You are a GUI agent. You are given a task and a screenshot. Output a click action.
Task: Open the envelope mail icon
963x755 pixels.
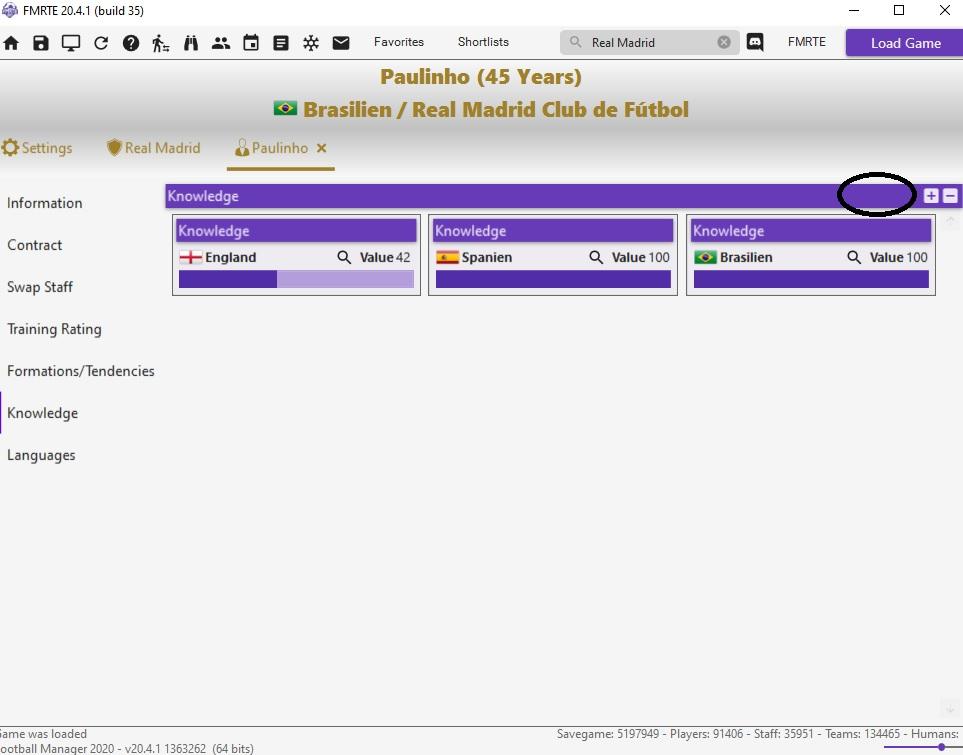tap(341, 43)
